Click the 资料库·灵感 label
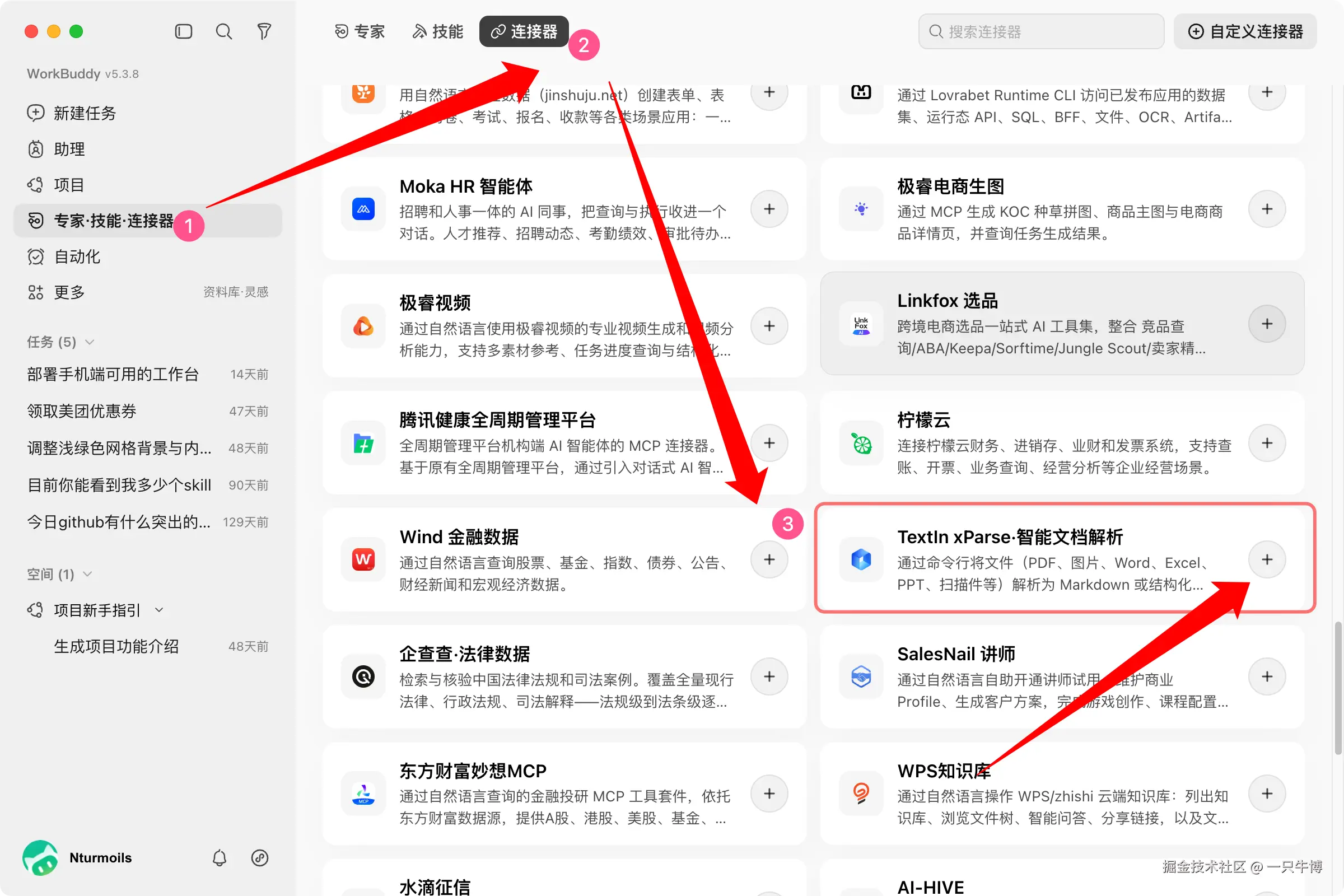 [235, 292]
